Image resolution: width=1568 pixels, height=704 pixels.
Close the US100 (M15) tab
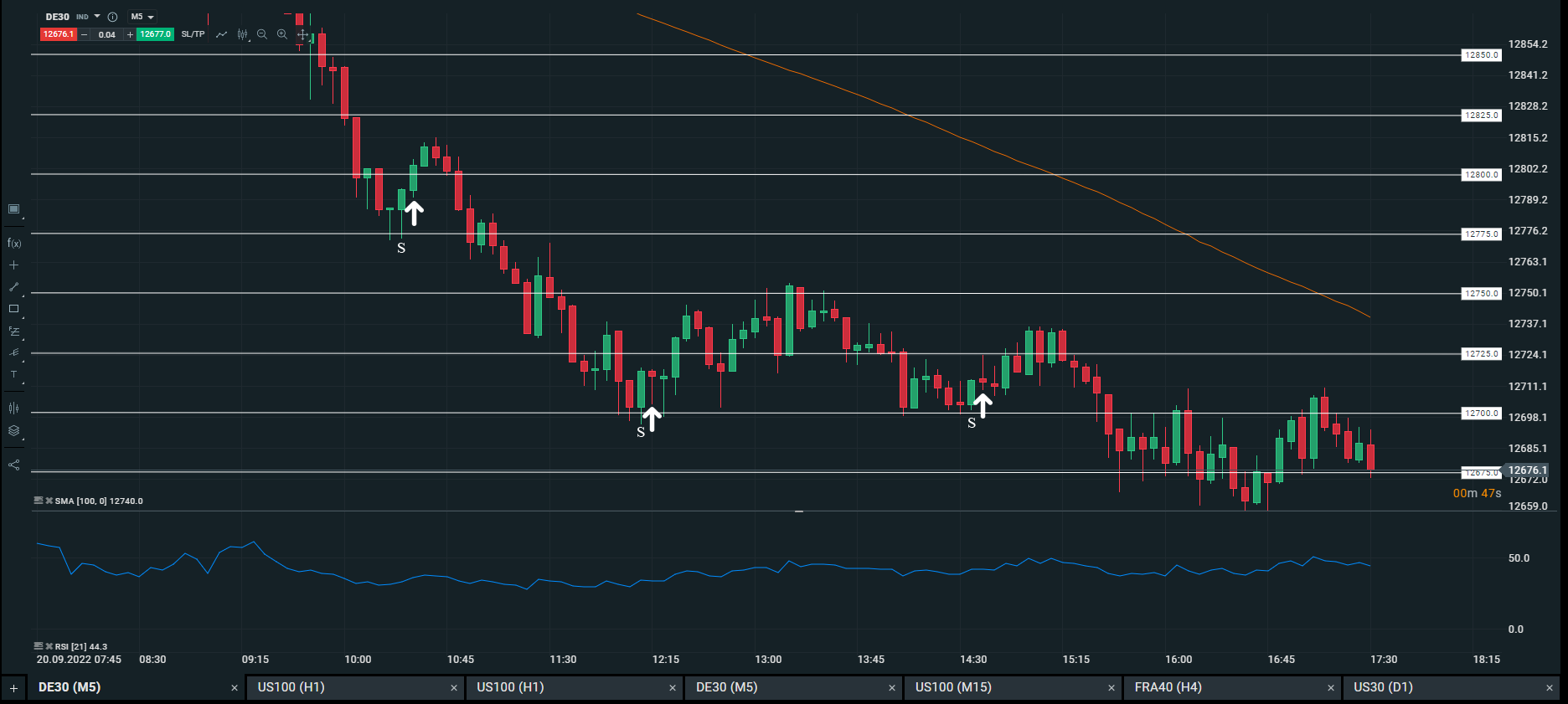pos(1112,688)
